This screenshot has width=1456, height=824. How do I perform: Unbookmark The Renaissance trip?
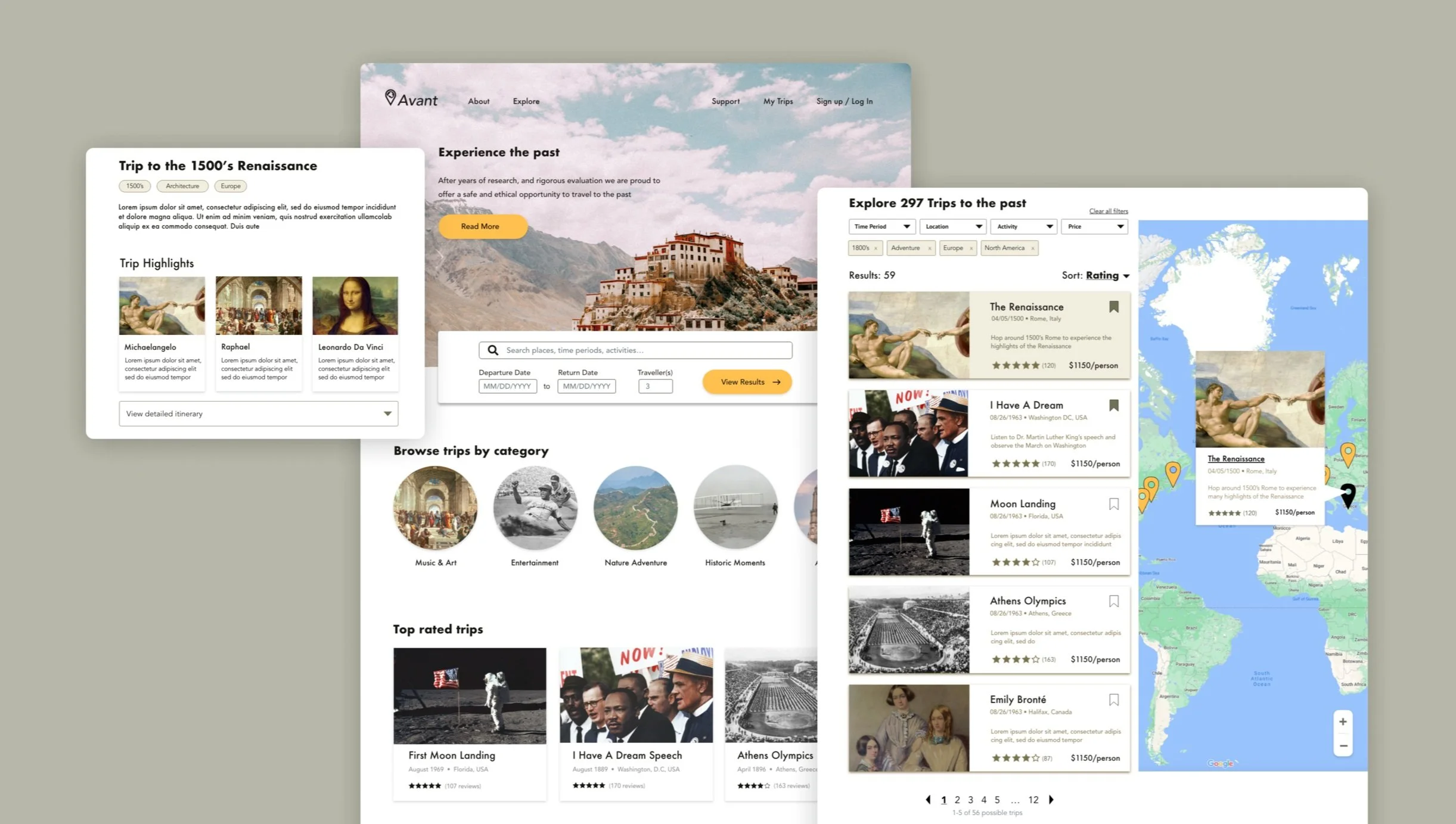pos(1113,307)
